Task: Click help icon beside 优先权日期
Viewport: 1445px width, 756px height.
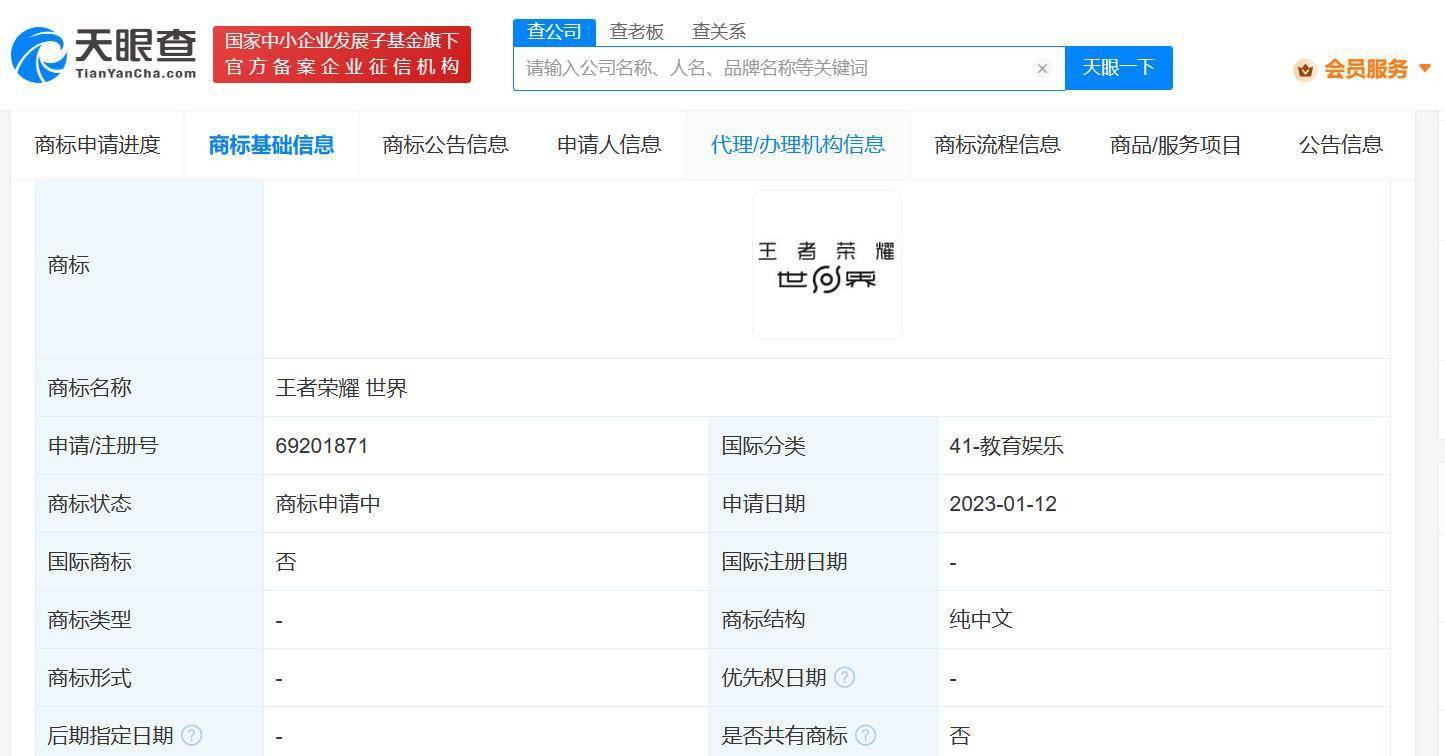Action: [x=845, y=678]
